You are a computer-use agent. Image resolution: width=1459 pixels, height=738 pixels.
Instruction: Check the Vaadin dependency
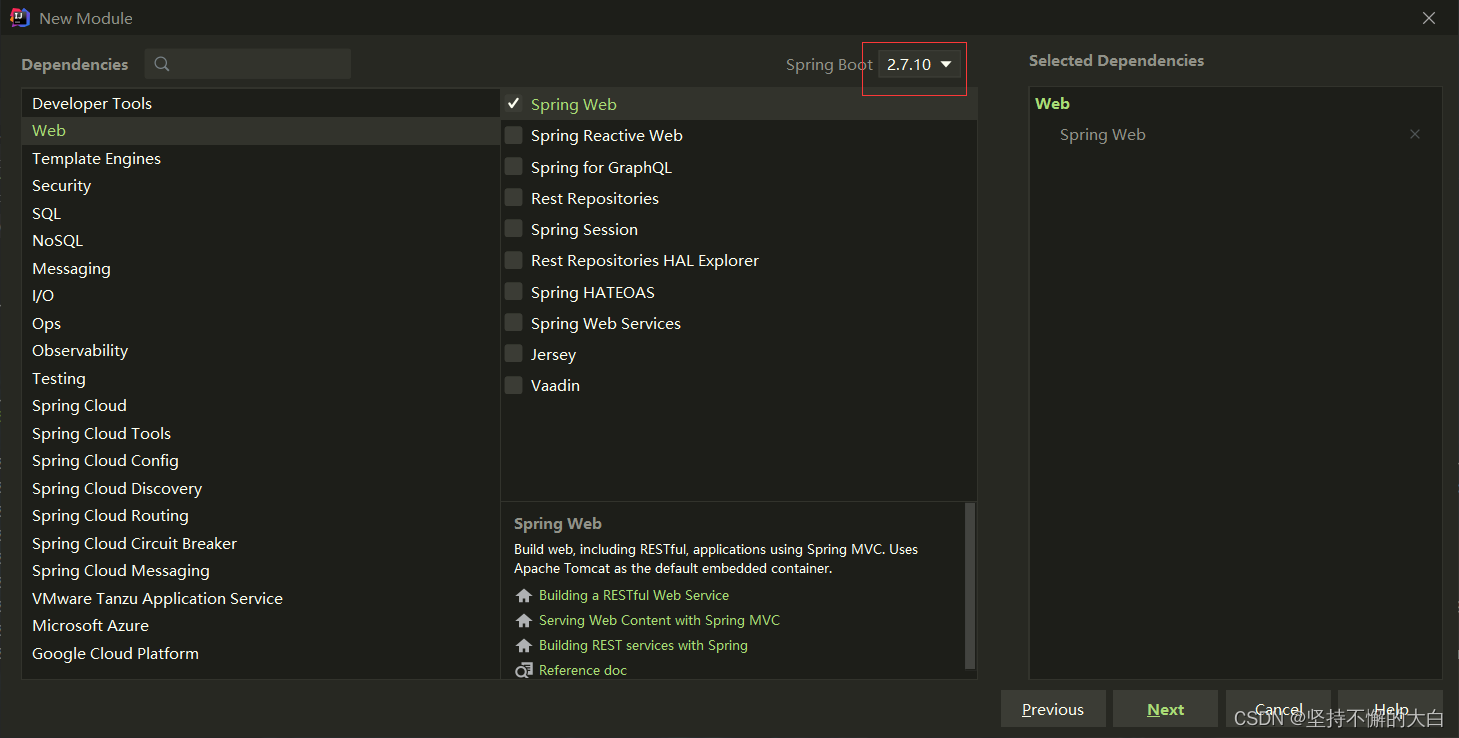[514, 385]
